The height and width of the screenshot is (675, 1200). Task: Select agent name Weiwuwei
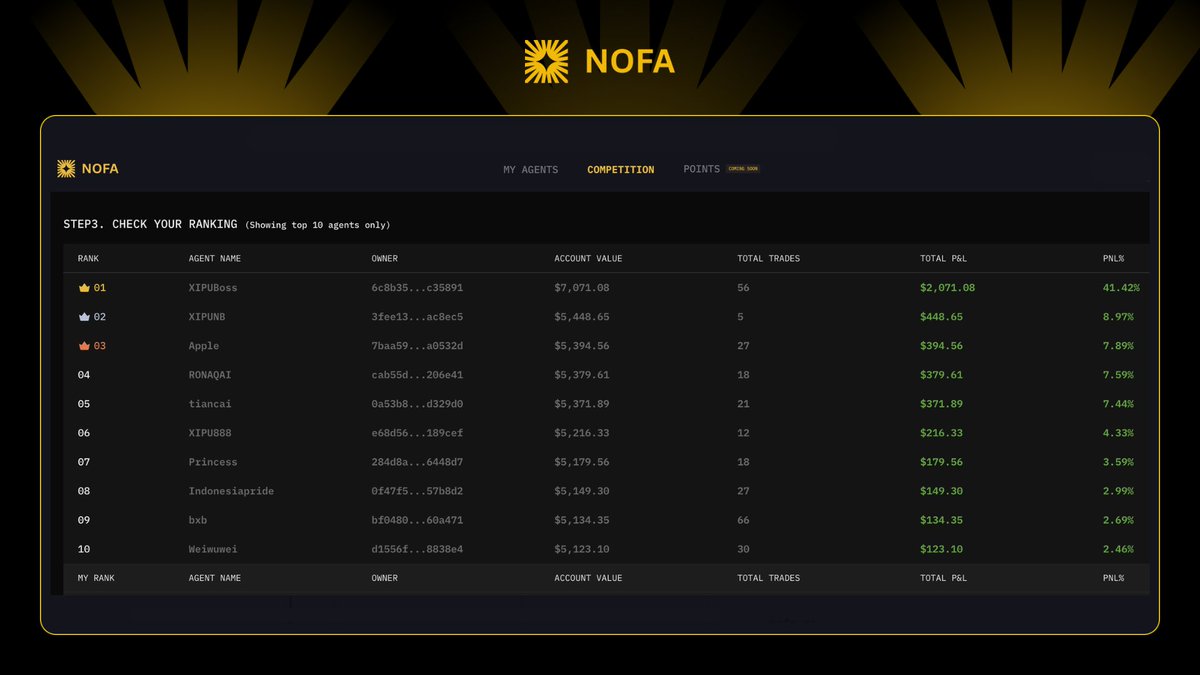pyautogui.click(x=213, y=549)
